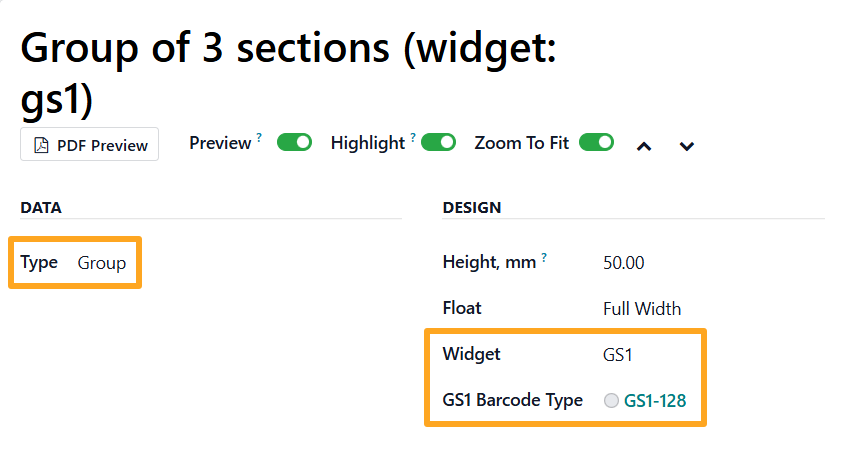The image size is (852, 454).
Task: Toggle the Highlight switch
Action: click(438, 143)
